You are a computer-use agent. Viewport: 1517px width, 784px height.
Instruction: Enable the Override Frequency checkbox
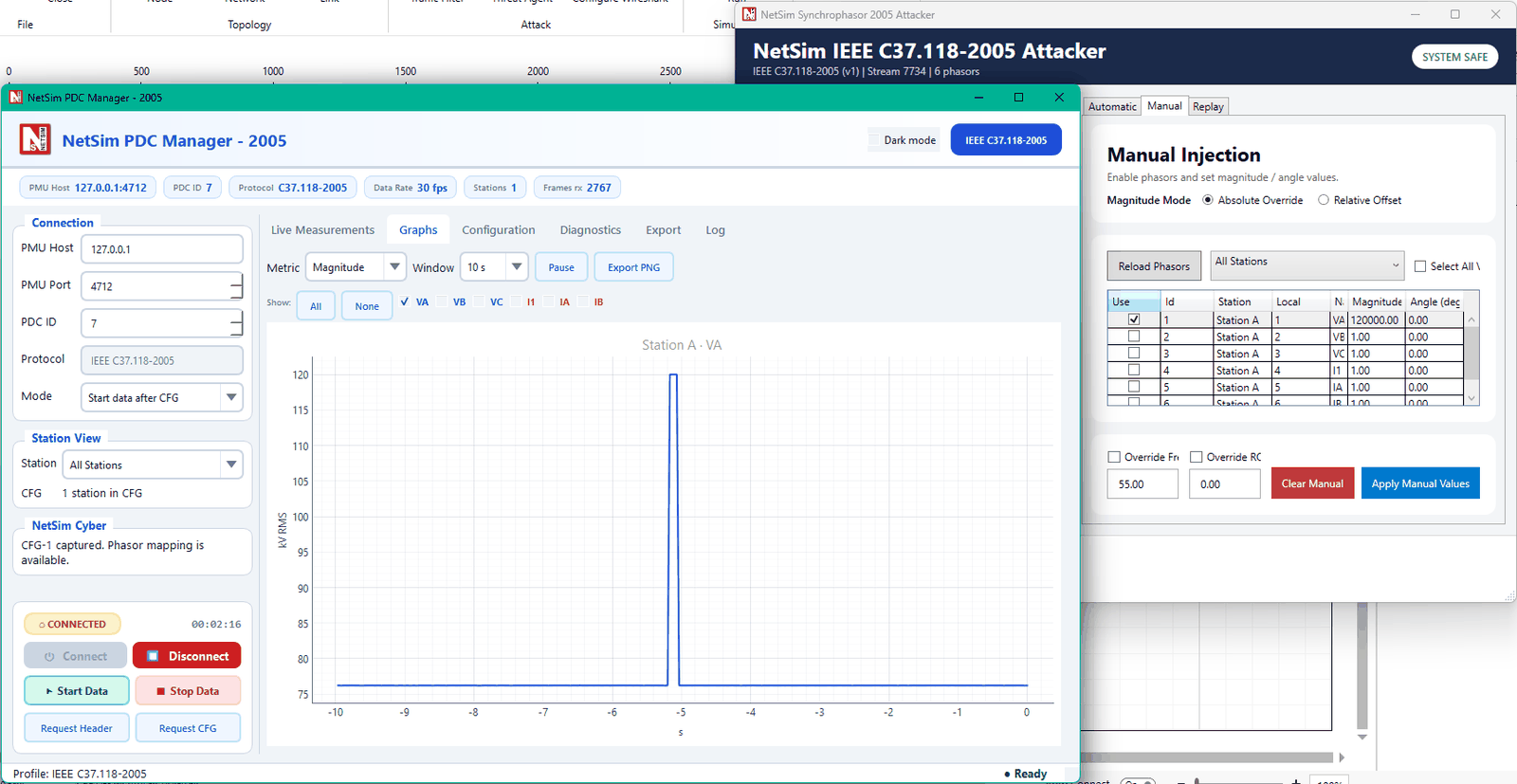pyautogui.click(x=1114, y=457)
